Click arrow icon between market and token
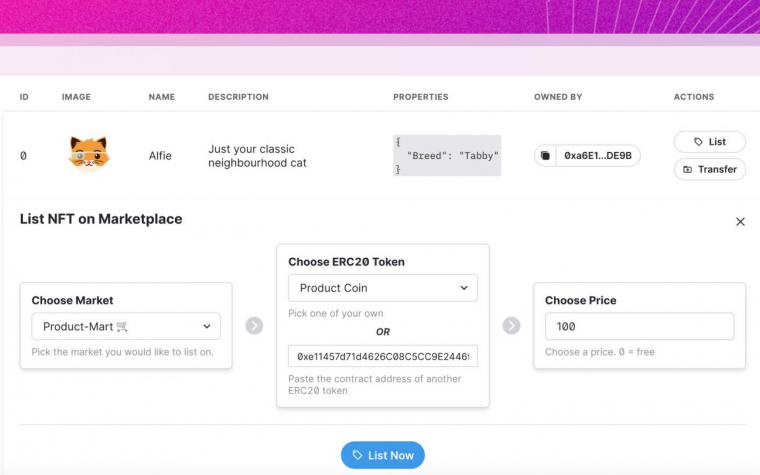The height and width of the screenshot is (475, 760). [254, 326]
